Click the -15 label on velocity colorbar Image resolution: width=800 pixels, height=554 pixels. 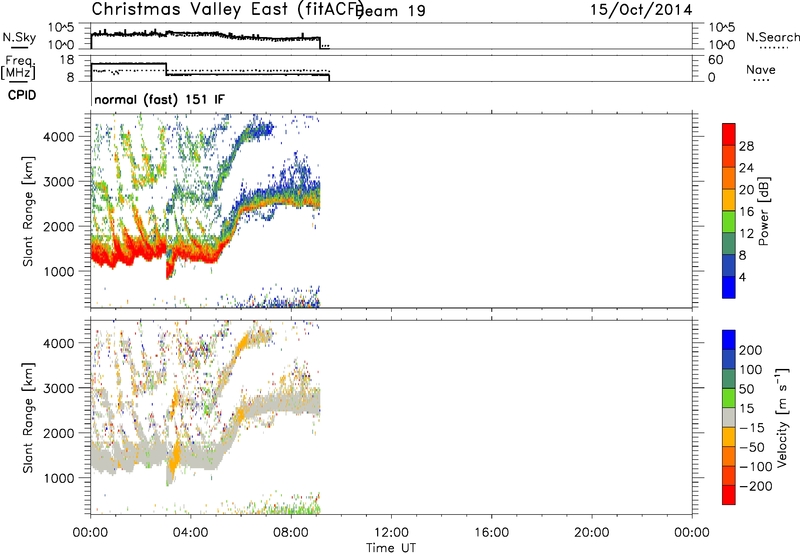pyautogui.click(x=752, y=428)
